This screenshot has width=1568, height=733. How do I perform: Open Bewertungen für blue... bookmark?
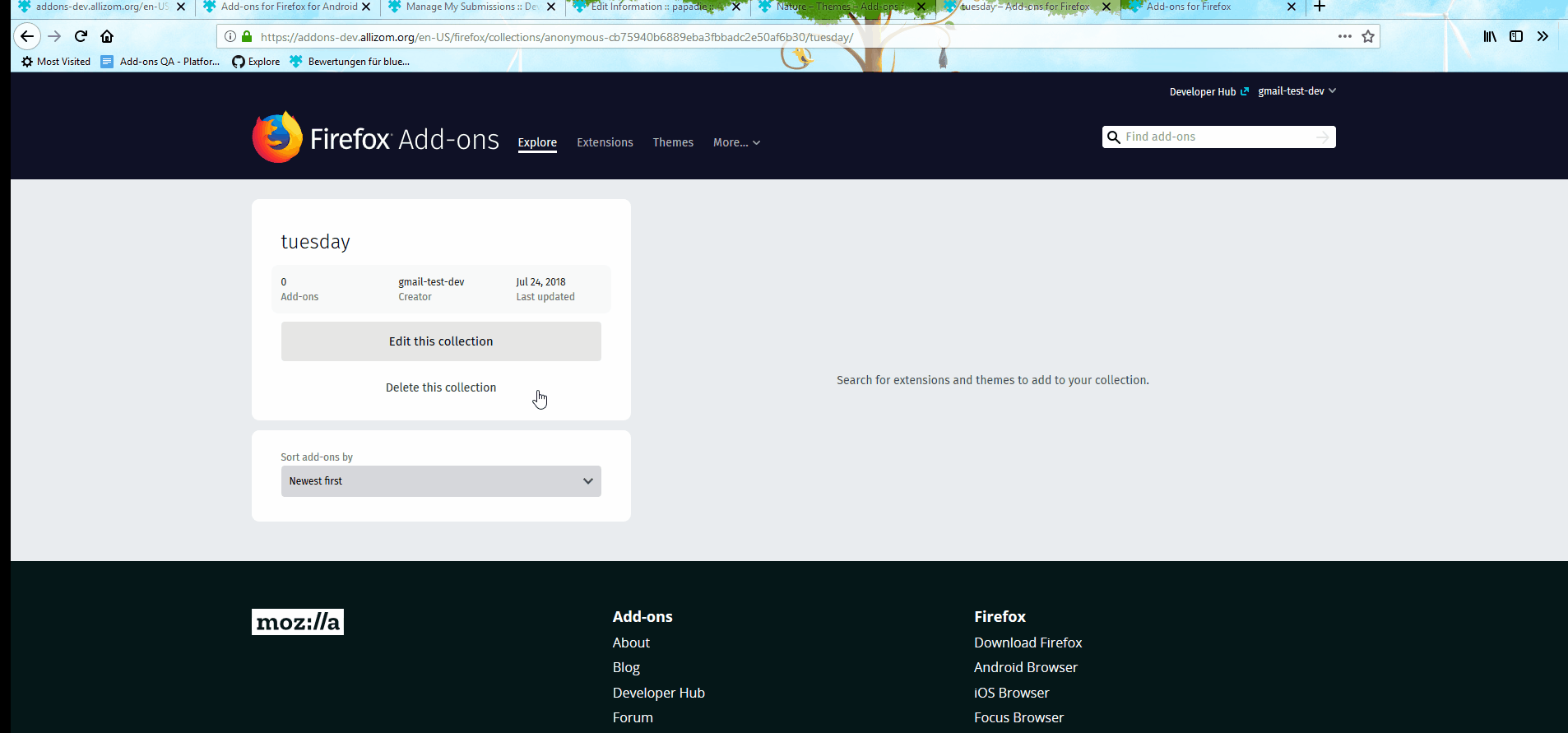pos(350,62)
